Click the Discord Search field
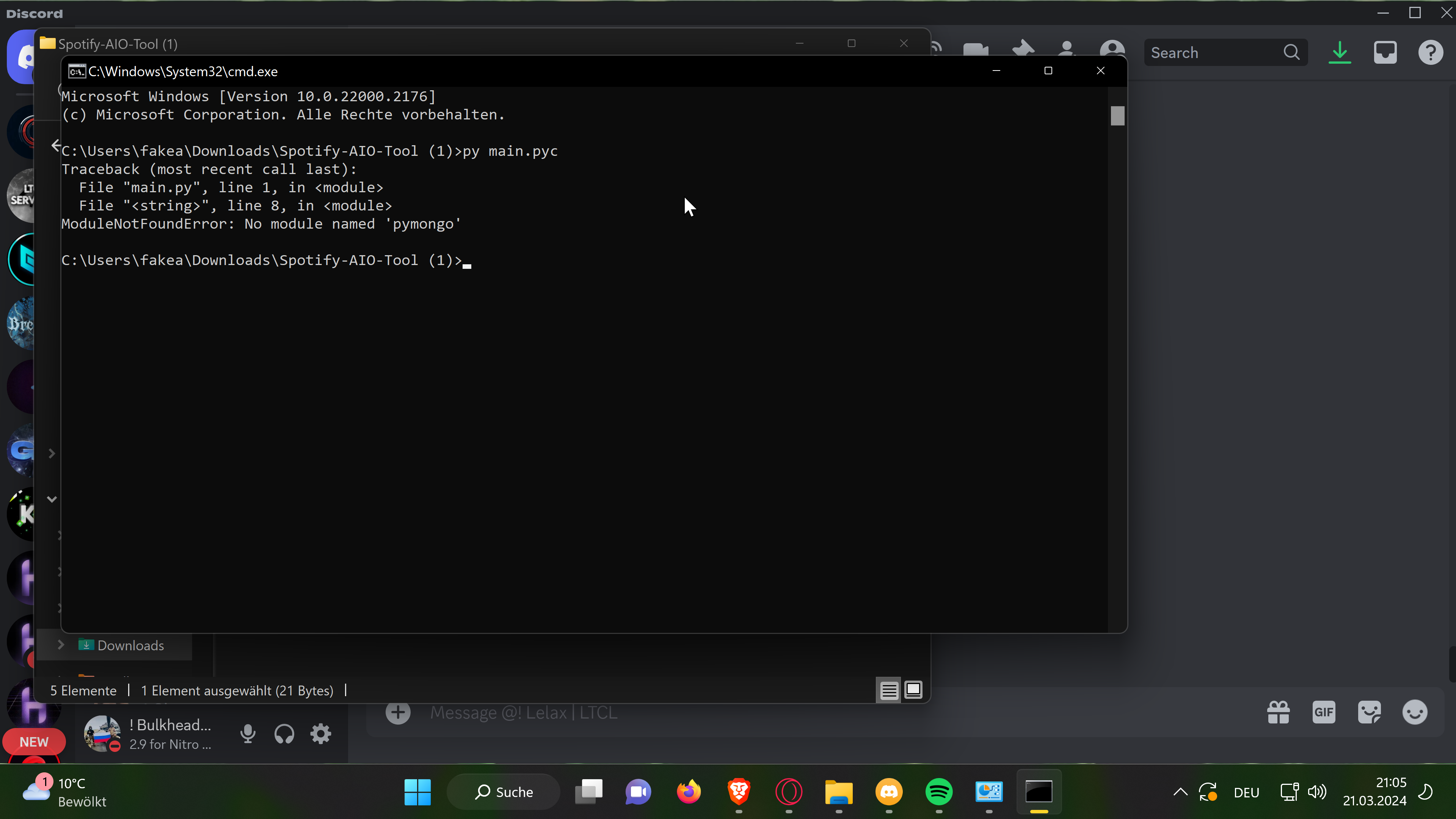The height and width of the screenshot is (819, 1456). tap(1215, 53)
